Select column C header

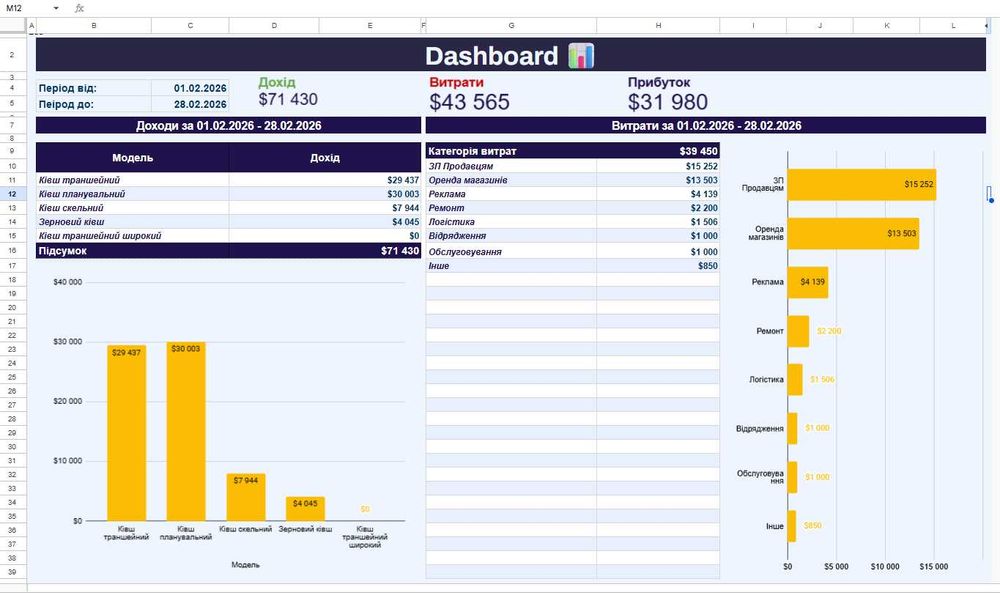pyautogui.click(x=190, y=26)
